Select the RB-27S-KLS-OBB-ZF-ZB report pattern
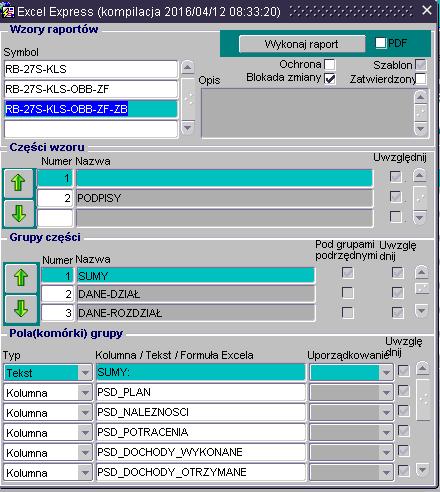The width and height of the screenshot is (440, 492). 91,109
